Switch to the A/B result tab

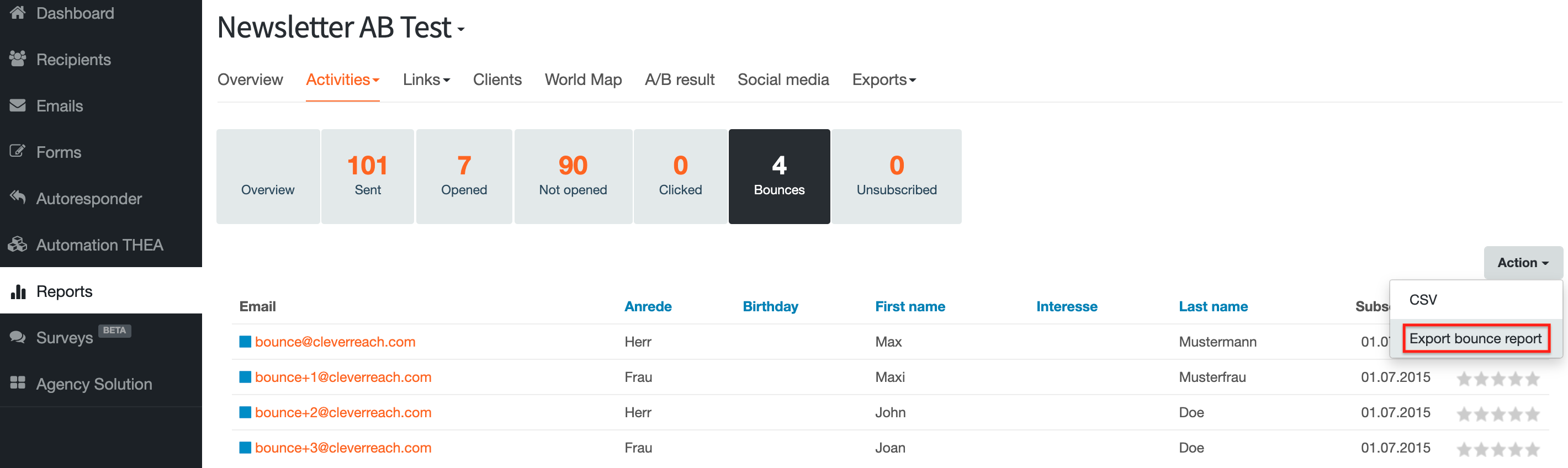pos(679,79)
